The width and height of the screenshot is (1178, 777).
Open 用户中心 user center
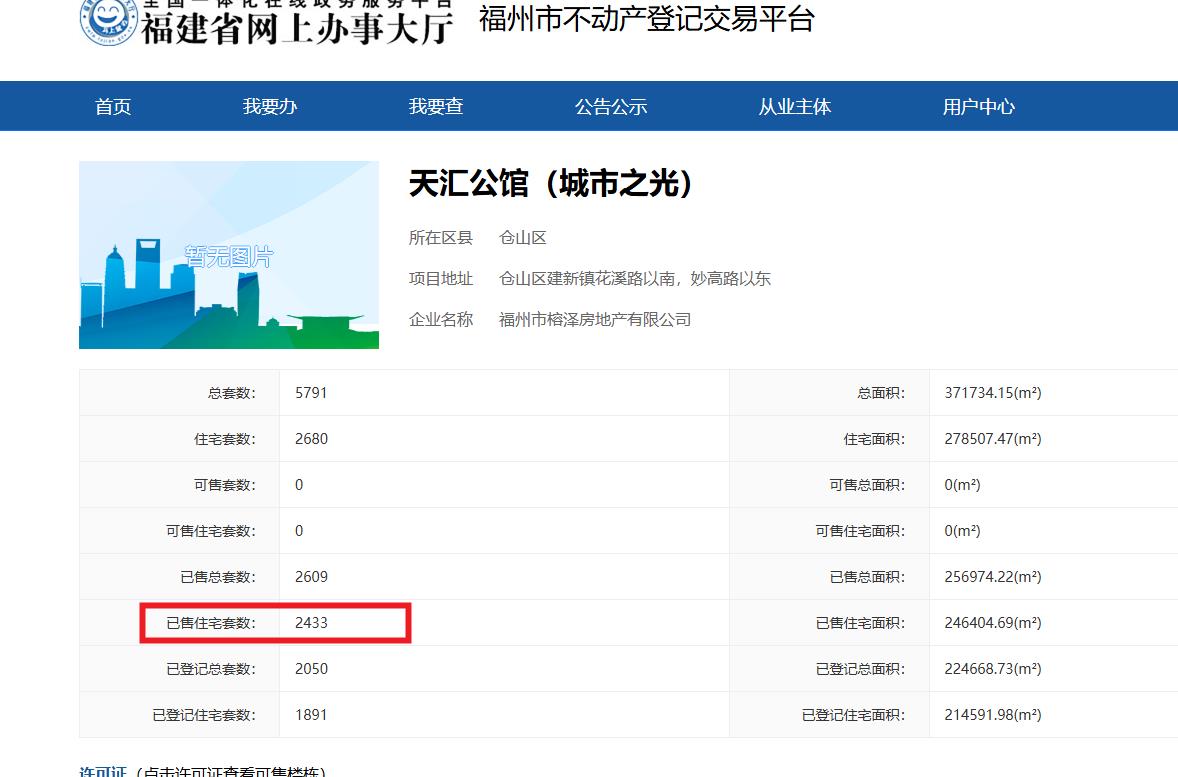click(x=978, y=107)
